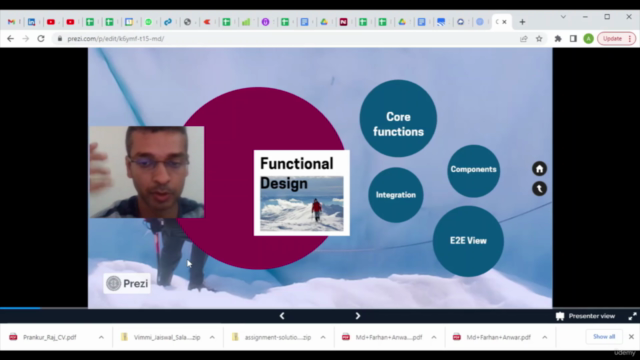The width and height of the screenshot is (640, 360).
Task: Close the downloads bar
Action: 631,337
